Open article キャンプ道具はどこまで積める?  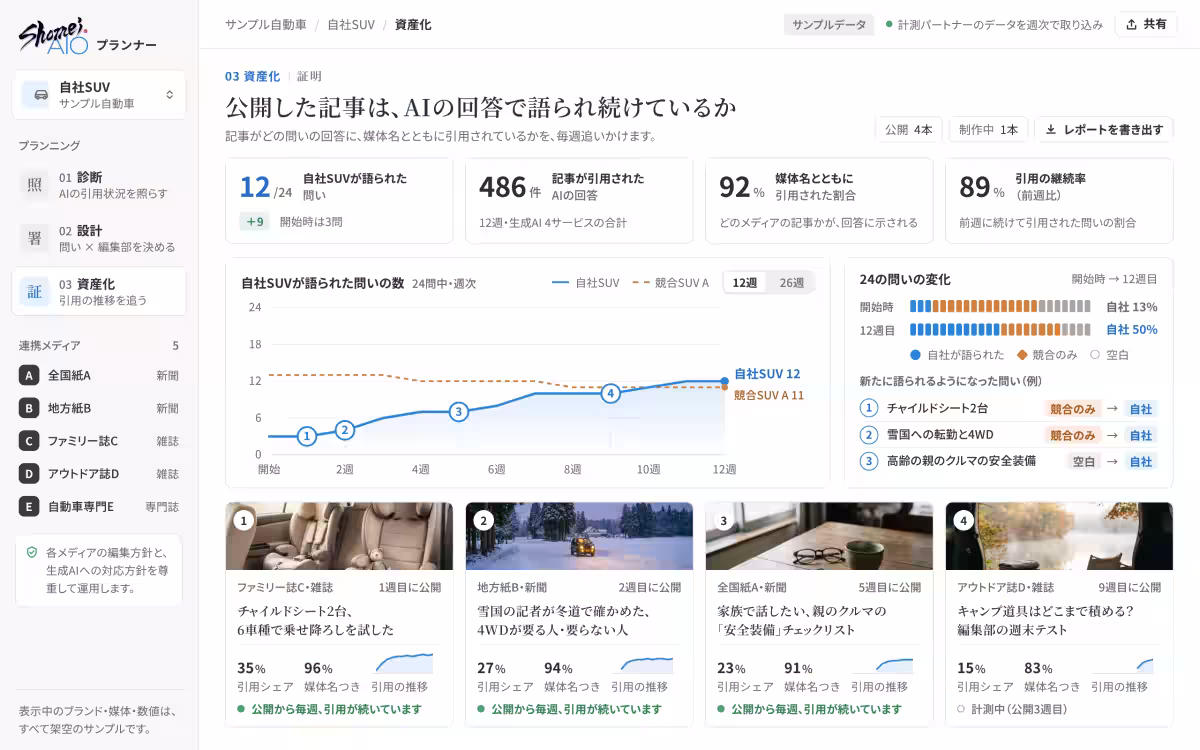coord(1044,620)
